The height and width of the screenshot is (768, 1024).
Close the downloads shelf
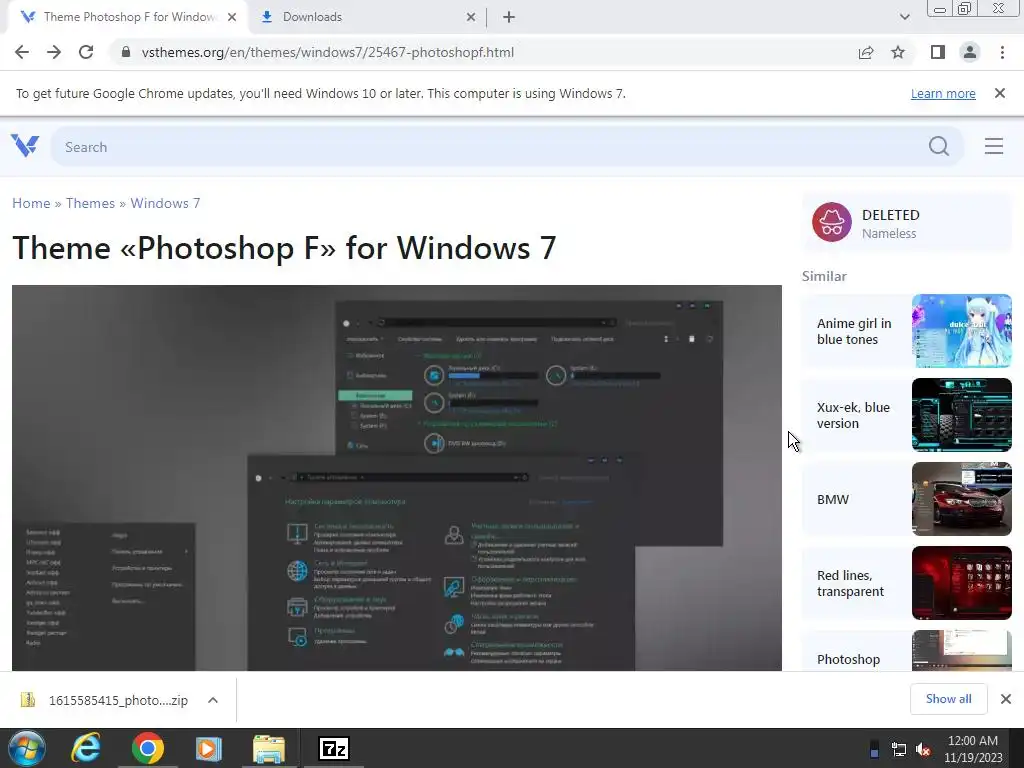[x=1006, y=699]
